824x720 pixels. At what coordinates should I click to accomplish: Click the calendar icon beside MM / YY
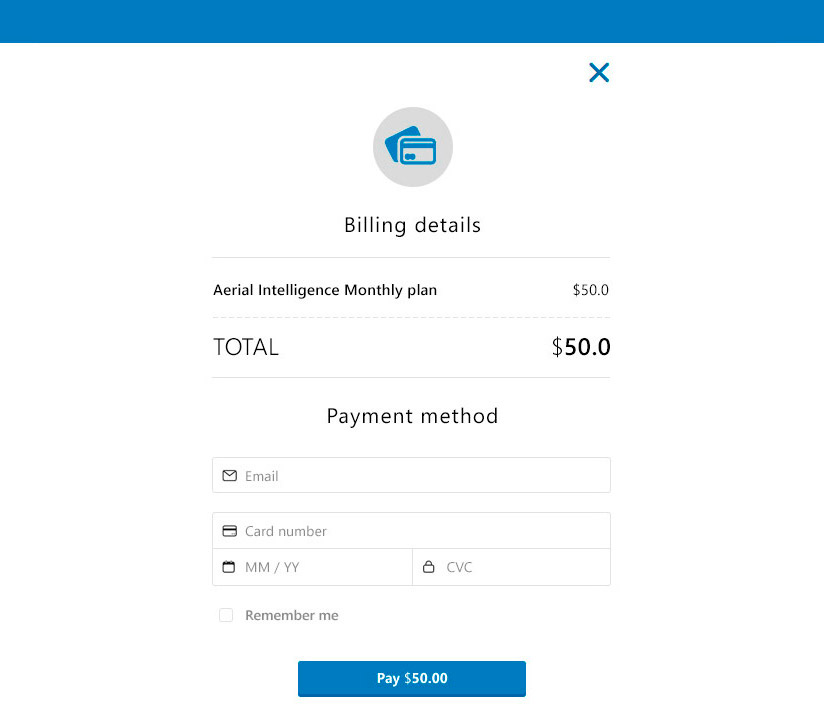(230, 567)
